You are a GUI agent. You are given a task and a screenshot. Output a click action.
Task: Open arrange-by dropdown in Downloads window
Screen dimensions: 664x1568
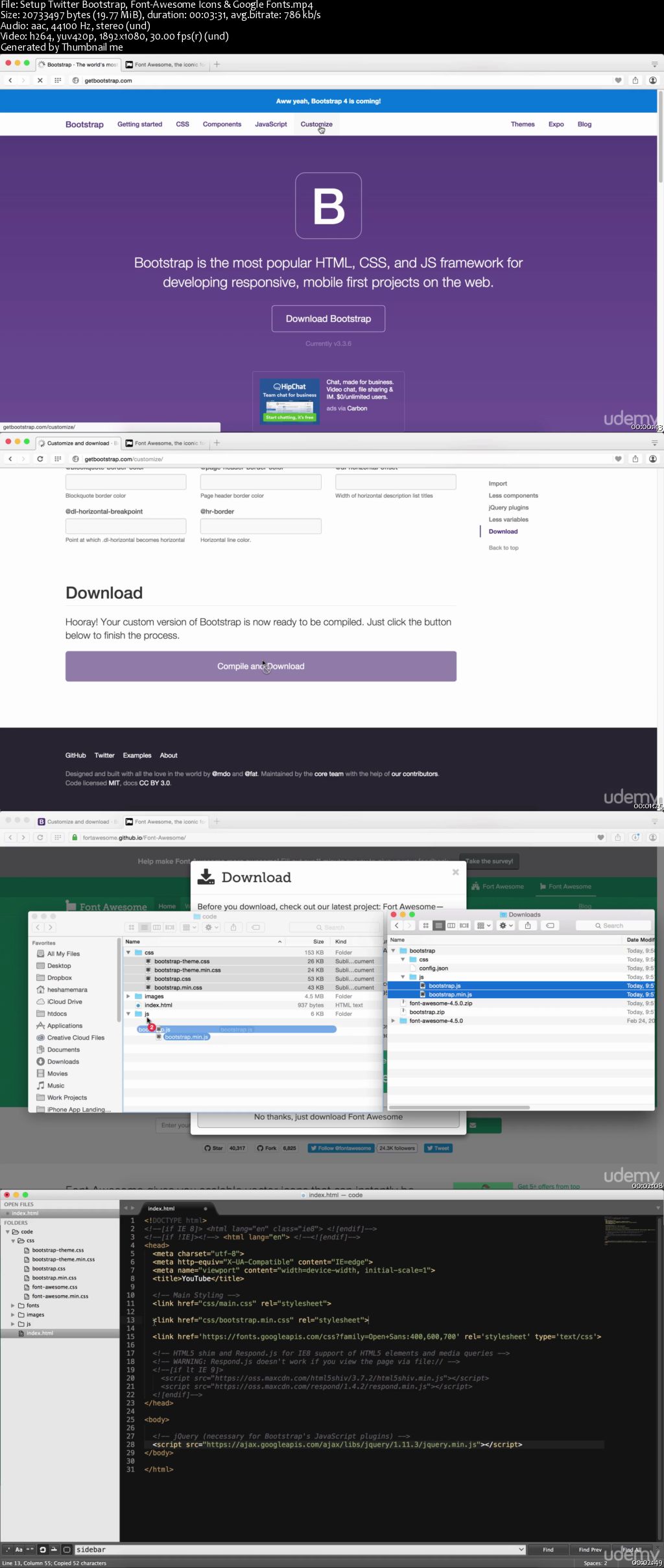(484, 926)
